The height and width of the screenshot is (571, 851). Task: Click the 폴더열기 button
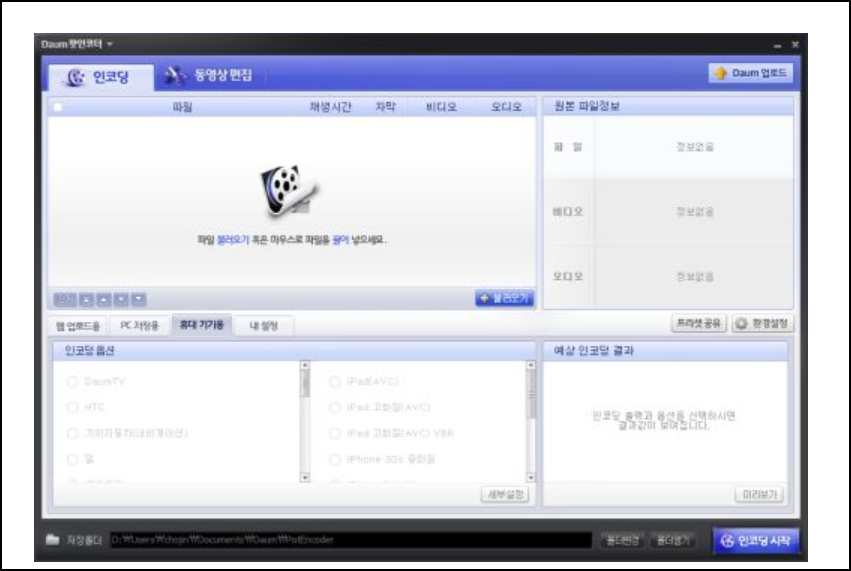pos(673,540)
